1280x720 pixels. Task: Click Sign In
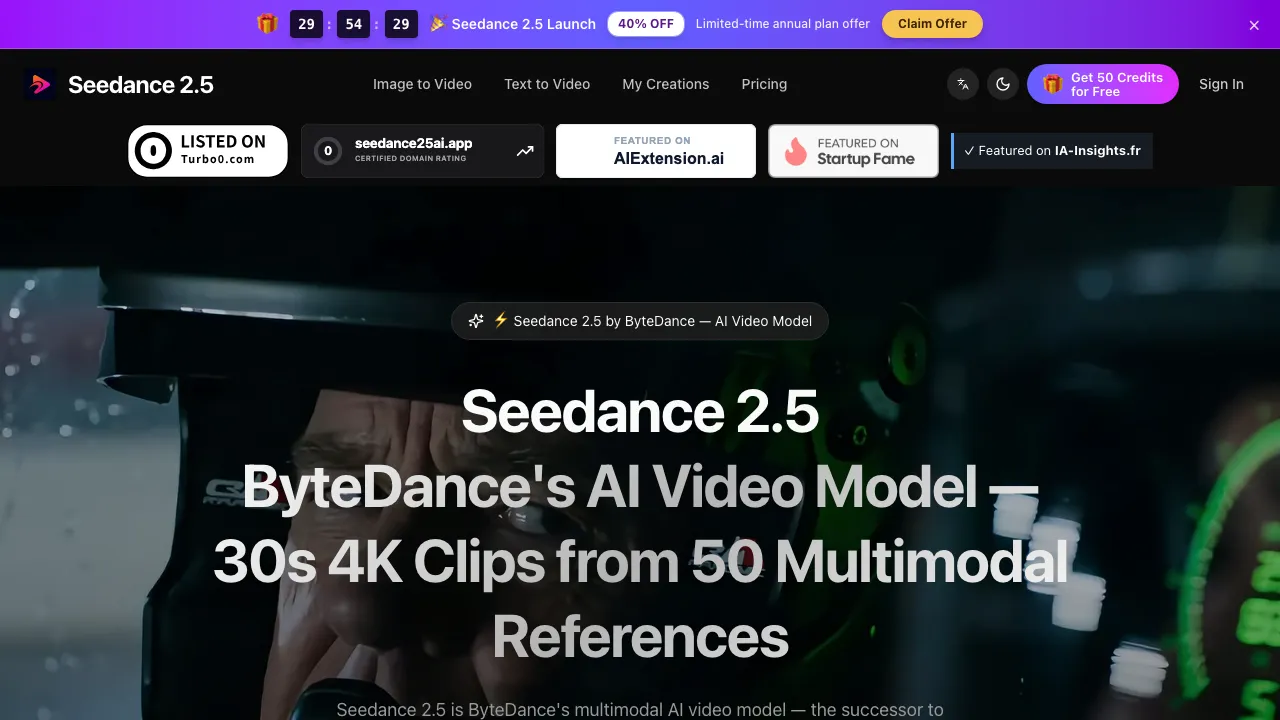[1221, 84]
